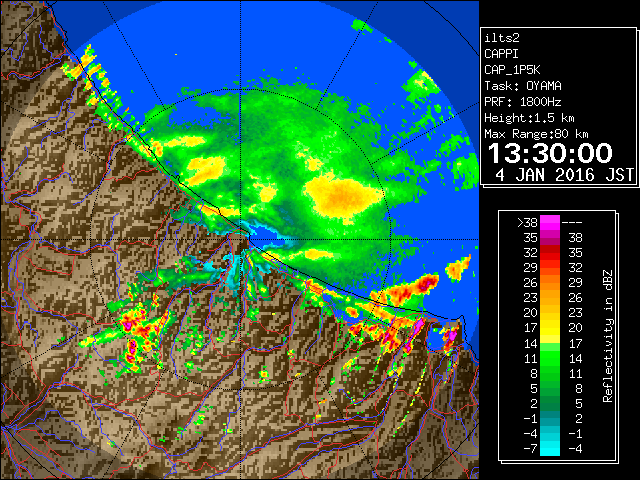Screen dimensions: 640x480
Task: Click the cyan -7 to -4 legend swatch
Action: (550, 448)
